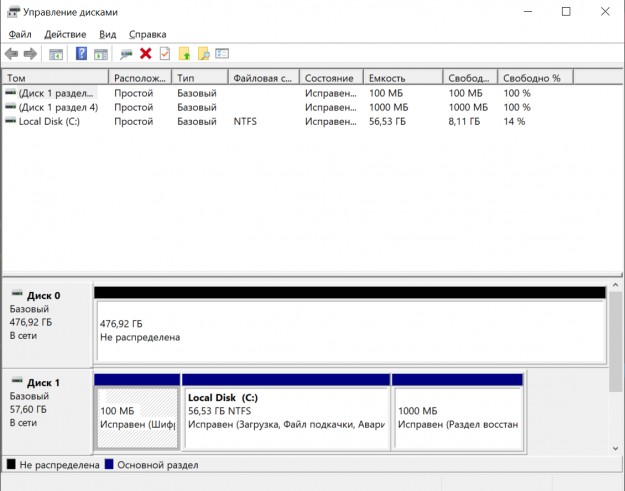Open the Файл menu

20,34
